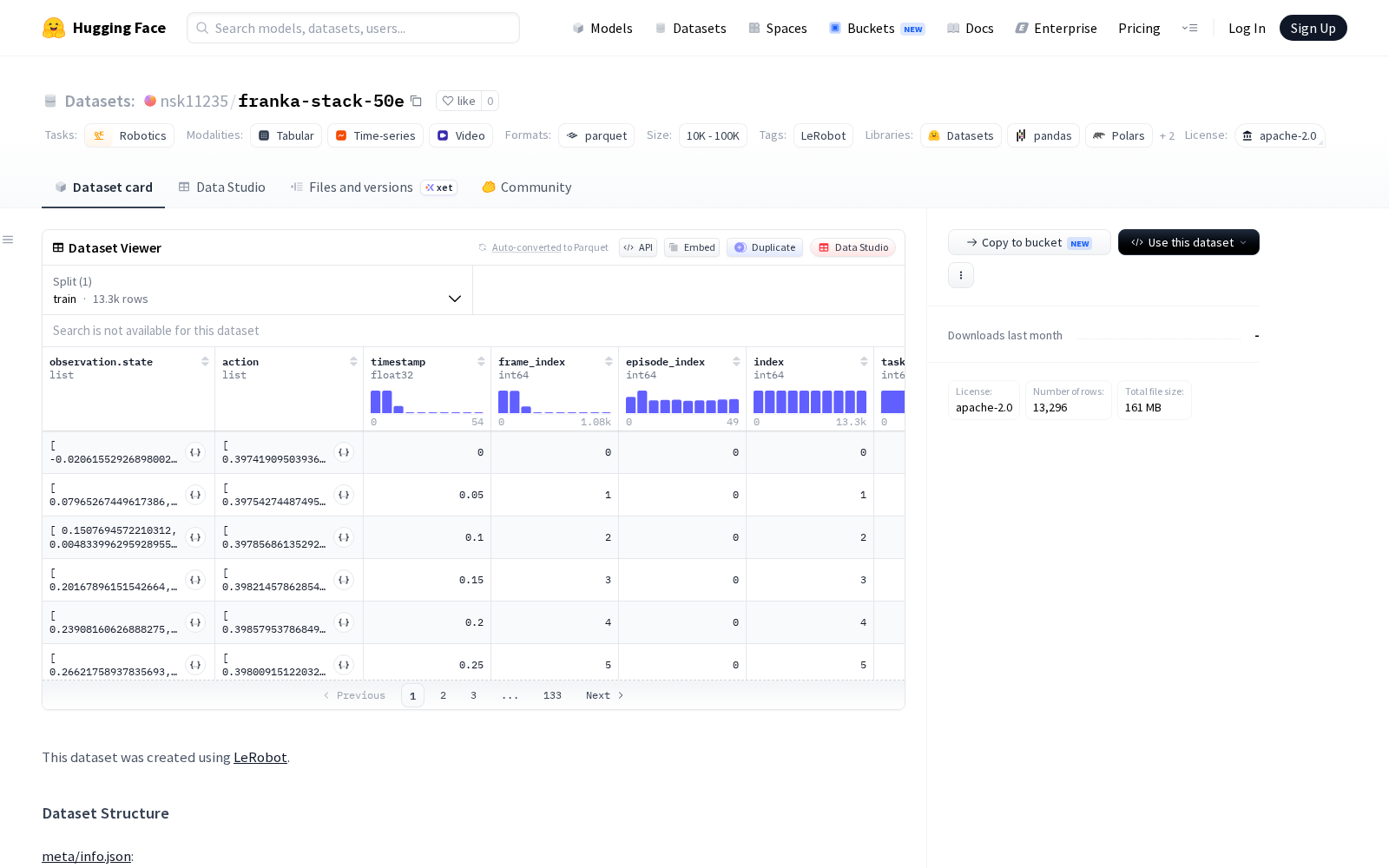
Task: Go to Models in the top navigation
Action: pyautogui.click(x=602, y=28)
